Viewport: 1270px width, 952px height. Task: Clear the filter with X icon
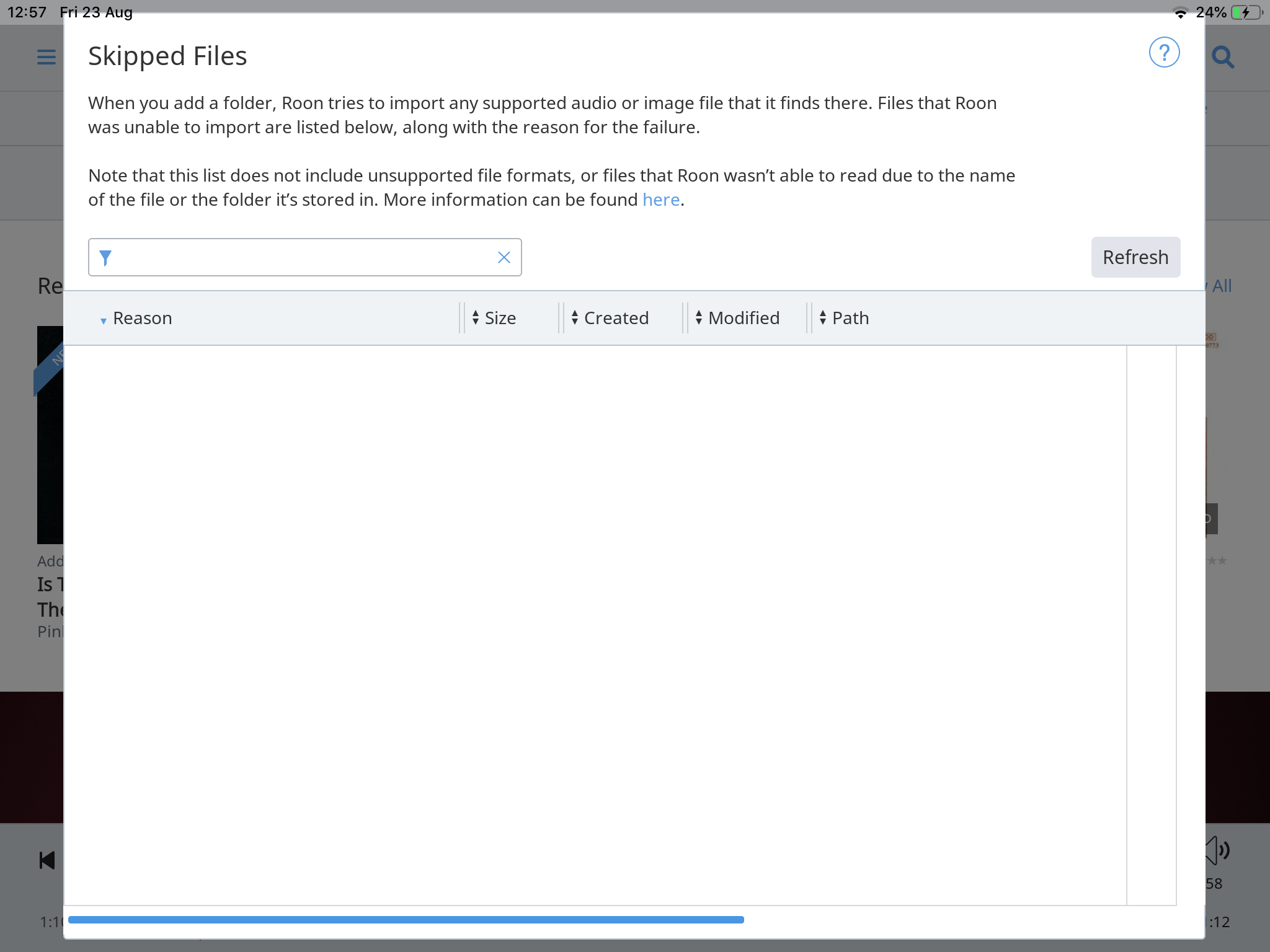(504, 257)
